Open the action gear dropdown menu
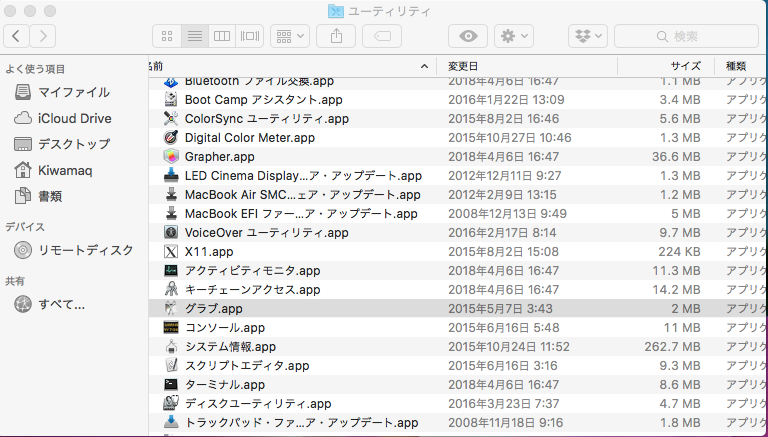The height and width of the screenshot is (437, 768). (x=514, y=36)
